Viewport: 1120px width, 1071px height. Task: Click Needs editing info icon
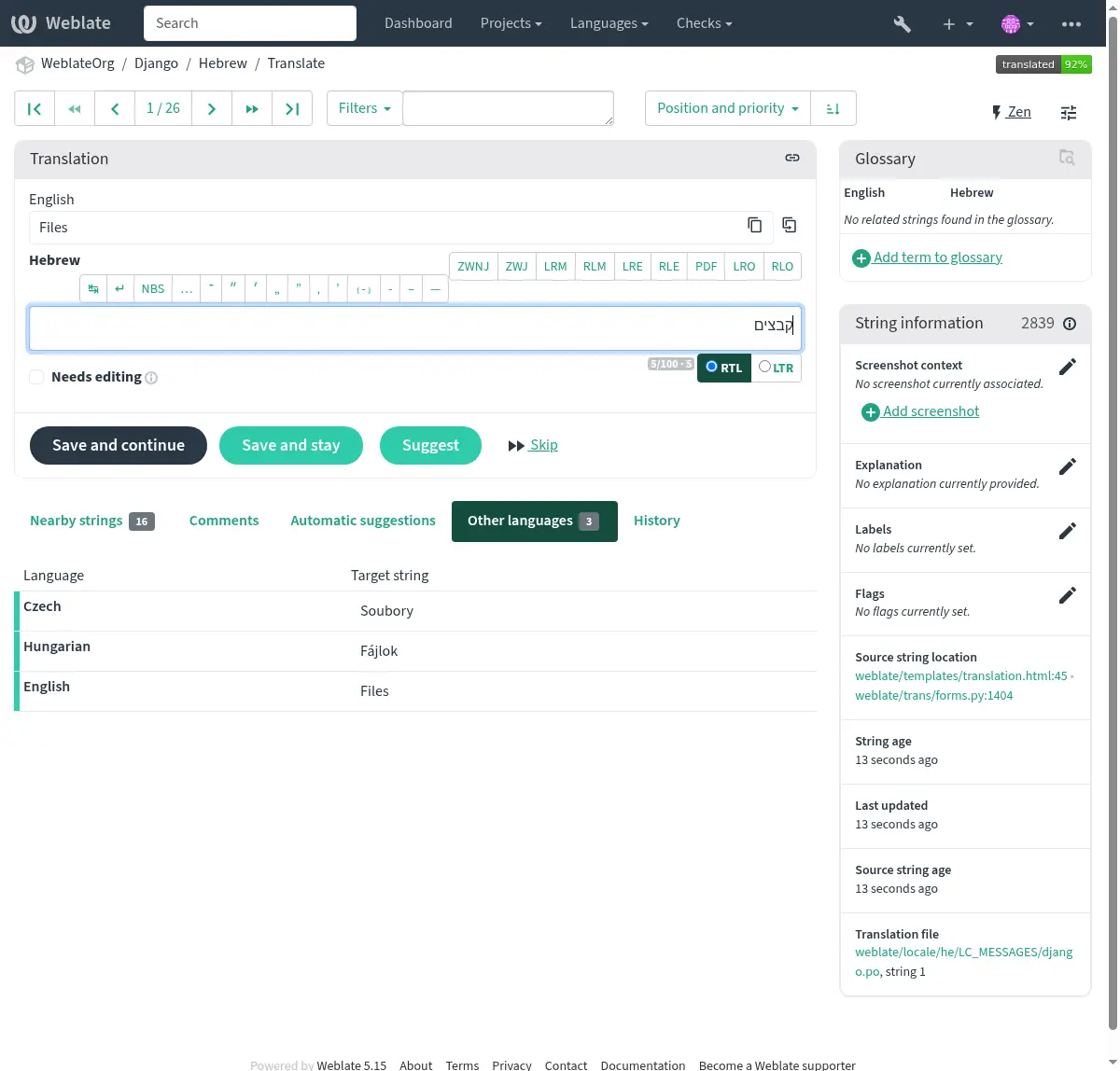(151, 378)
